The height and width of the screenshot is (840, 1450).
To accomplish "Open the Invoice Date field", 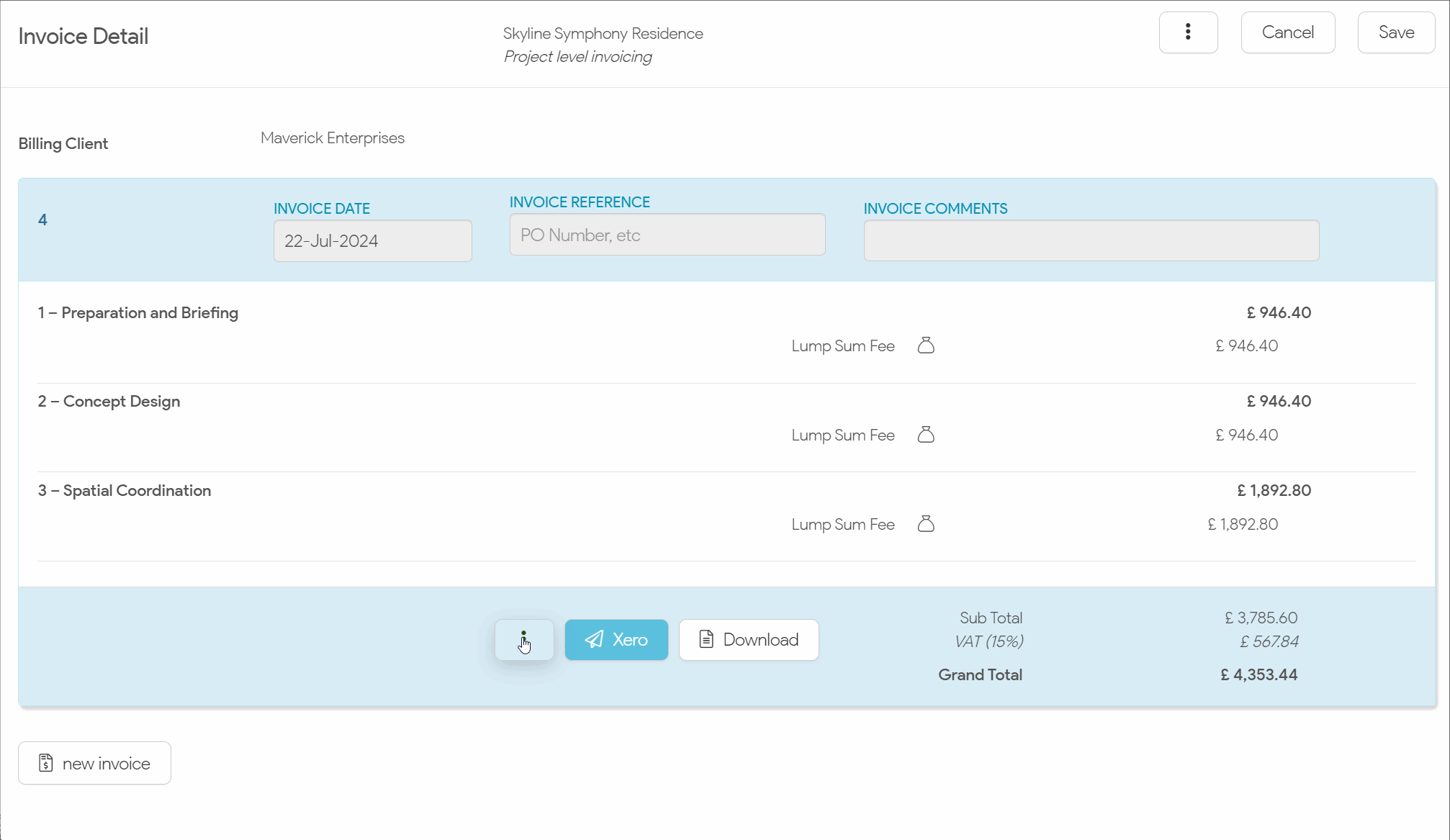I will pyautogui.click(x=372, y=241).
